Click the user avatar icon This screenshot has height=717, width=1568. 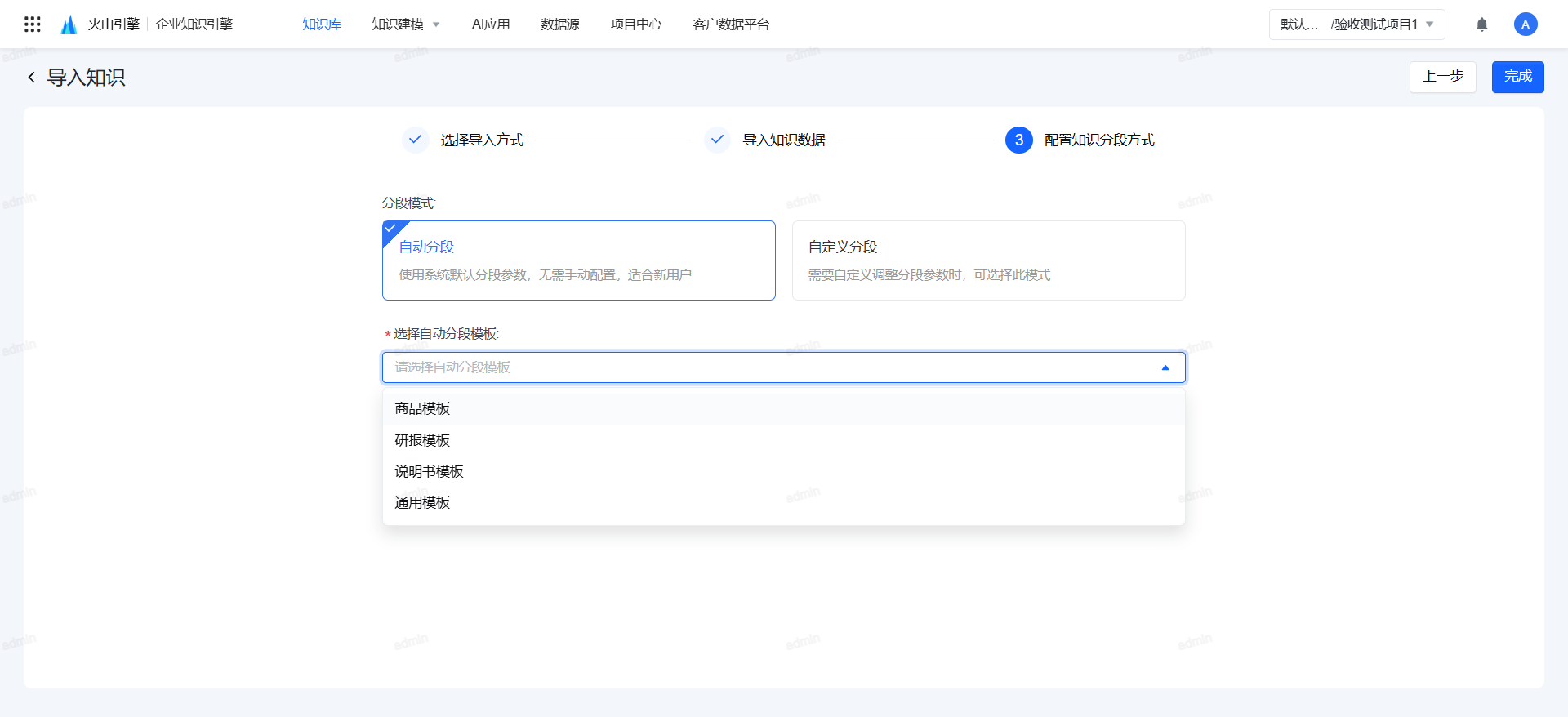point(1525,24)
